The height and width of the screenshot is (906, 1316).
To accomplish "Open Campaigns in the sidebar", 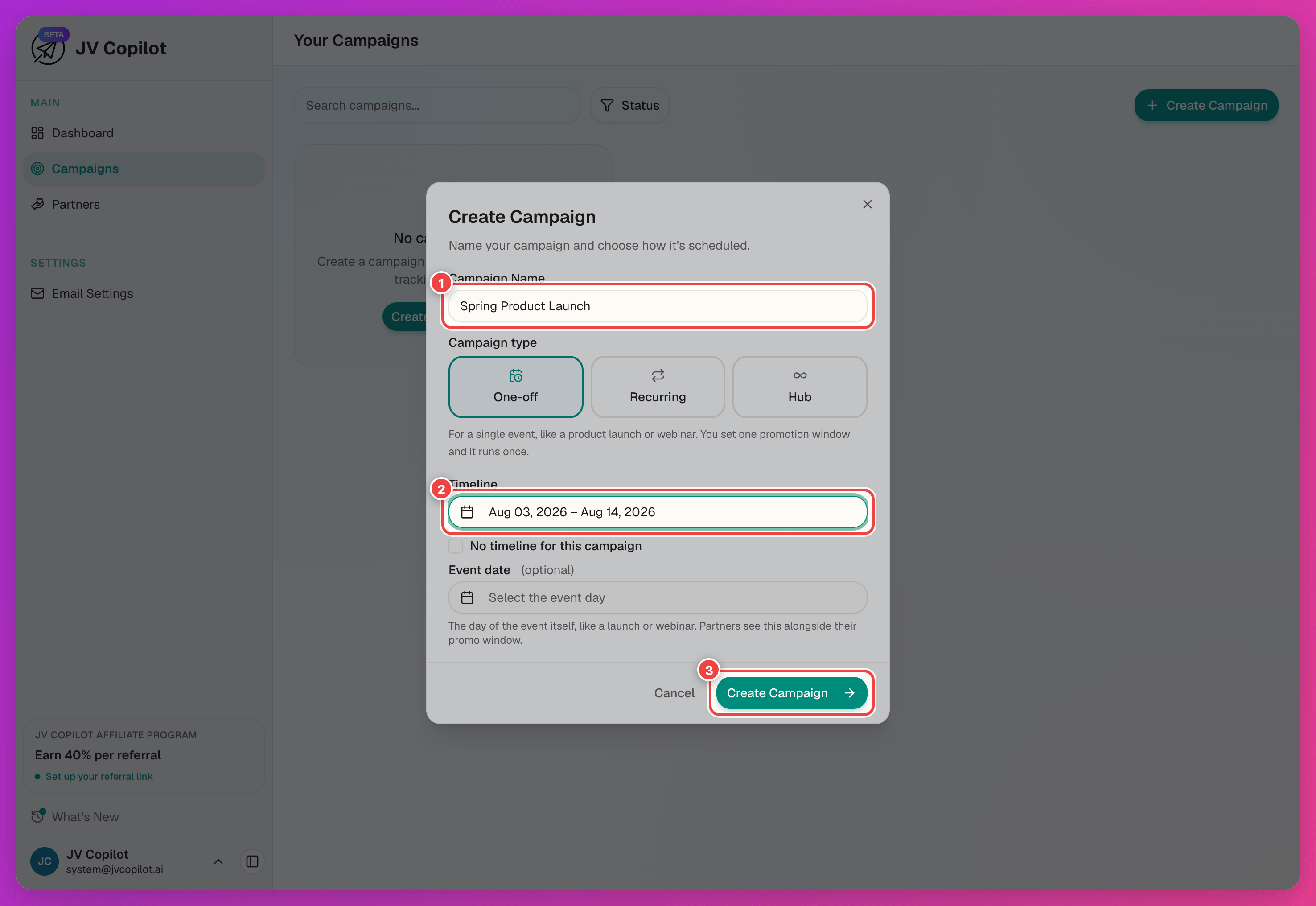I will [x=144, y=169].
